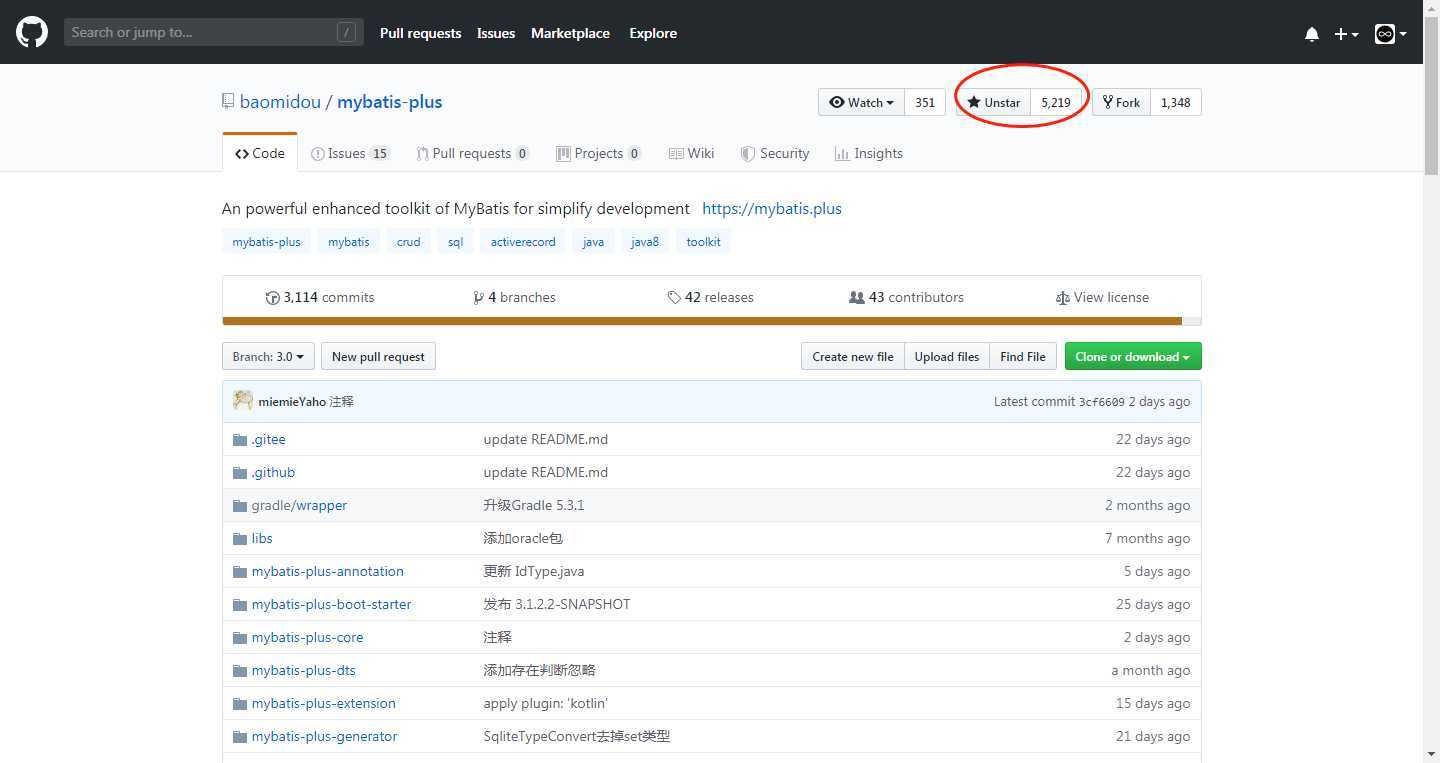
Task: Open the Branch: 3.0 selector
Action: click(268, 357)
